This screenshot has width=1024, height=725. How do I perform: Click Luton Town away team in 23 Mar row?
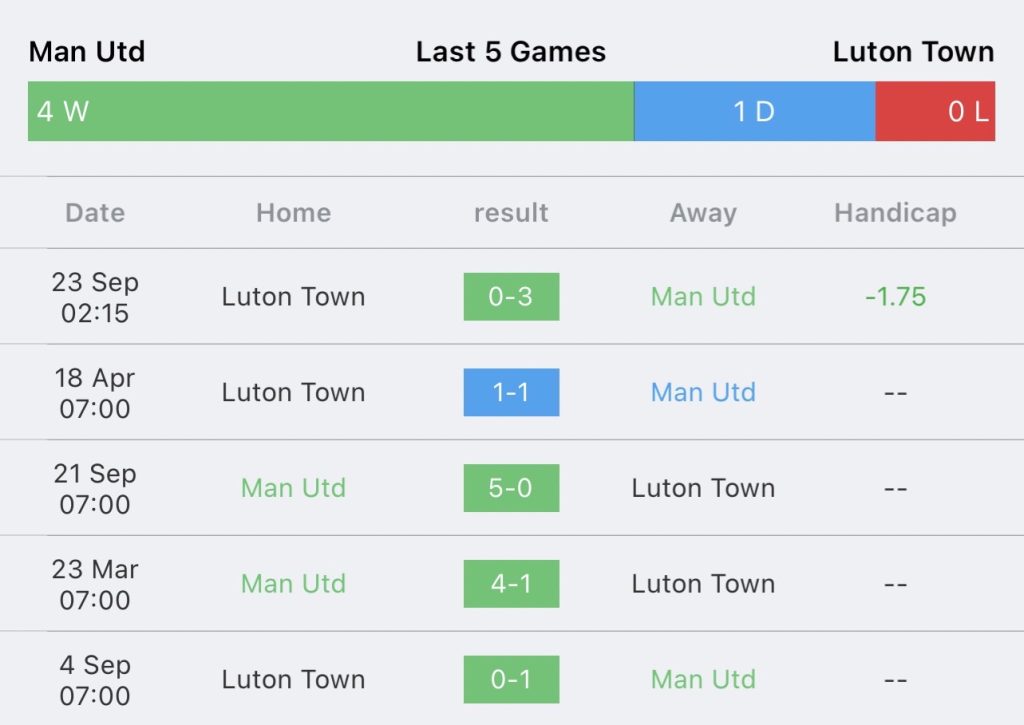click(x=703, y=584)
